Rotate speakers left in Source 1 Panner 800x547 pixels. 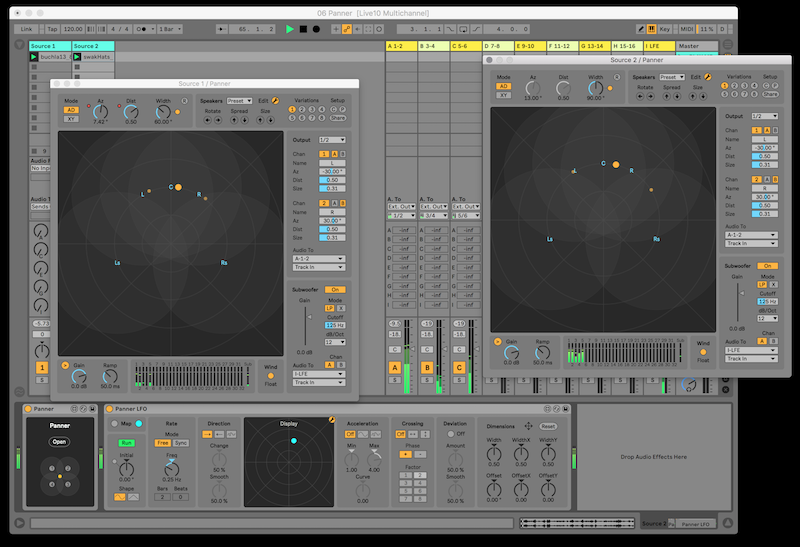(x=208, y=120)
